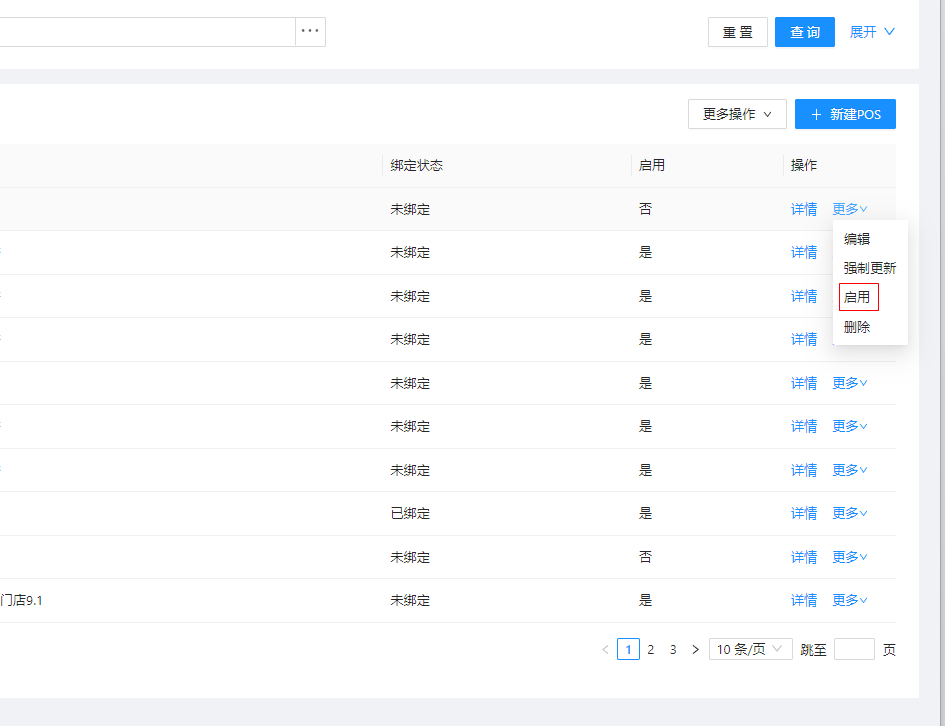The height and width of the screenshot is (726, 945).
Task: Go to page 3
Action: 673,649
